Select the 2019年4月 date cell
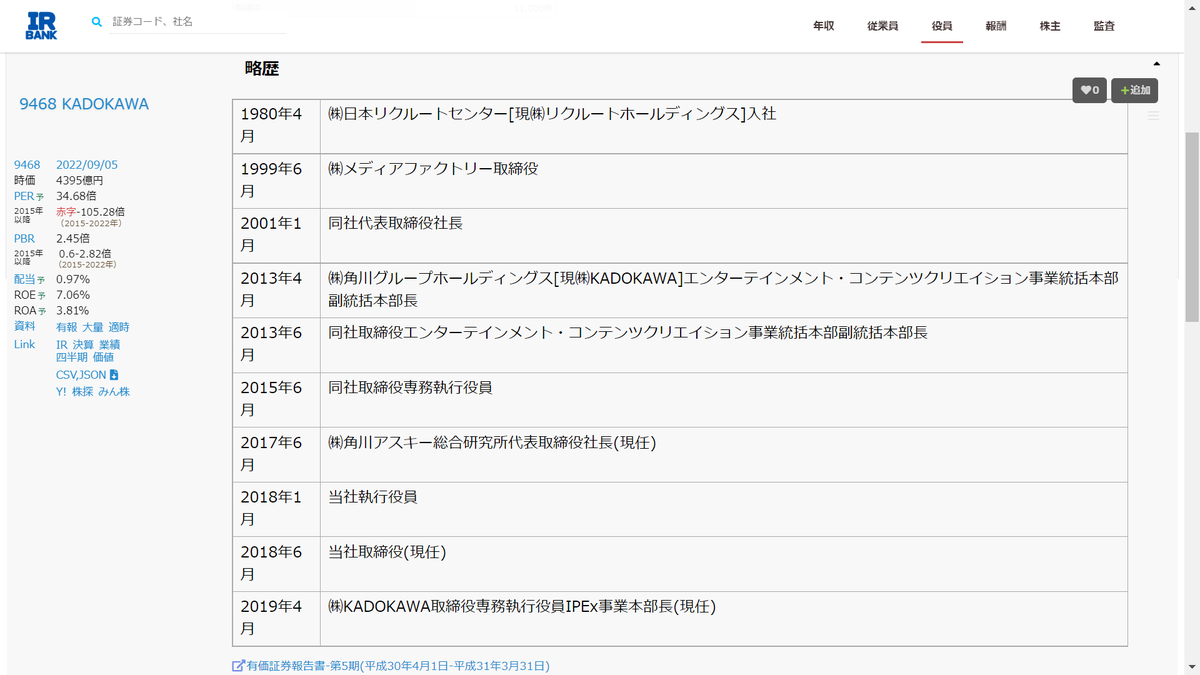1200x675 pixels. click(x=276, y=618)
